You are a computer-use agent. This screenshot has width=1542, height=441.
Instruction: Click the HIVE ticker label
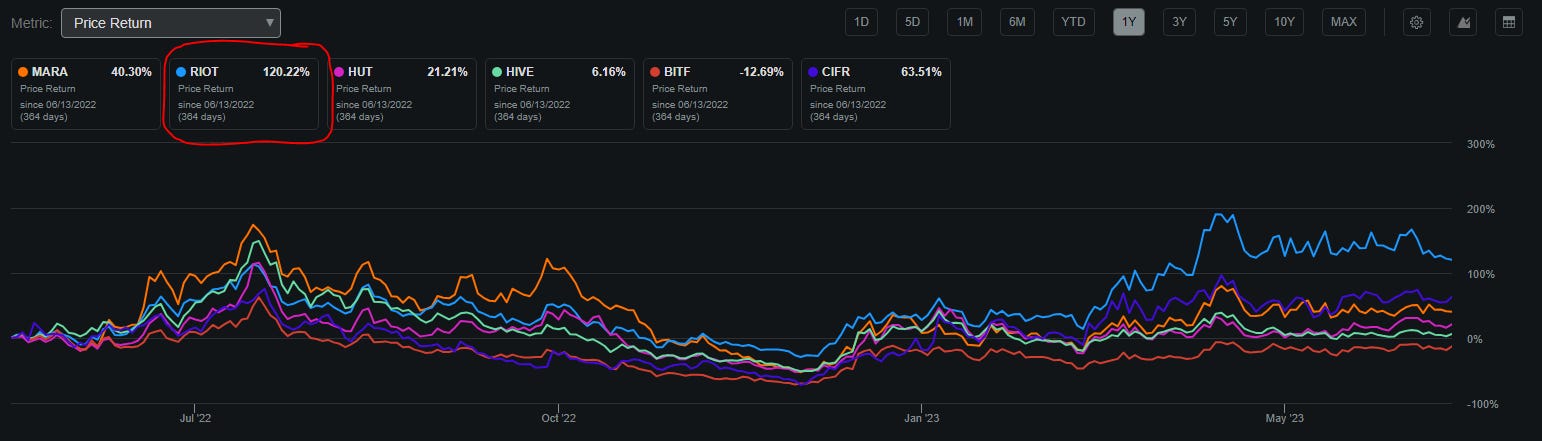pyautogui.click(x=520, y=73)
